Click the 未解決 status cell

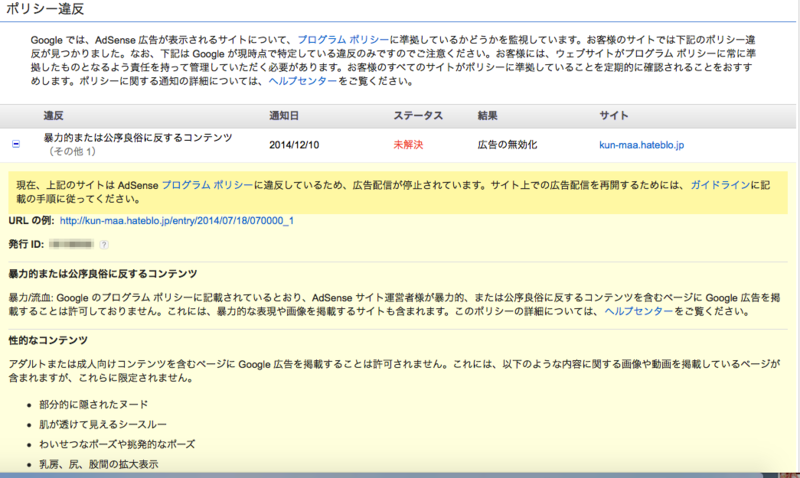[x=408, y=145]
